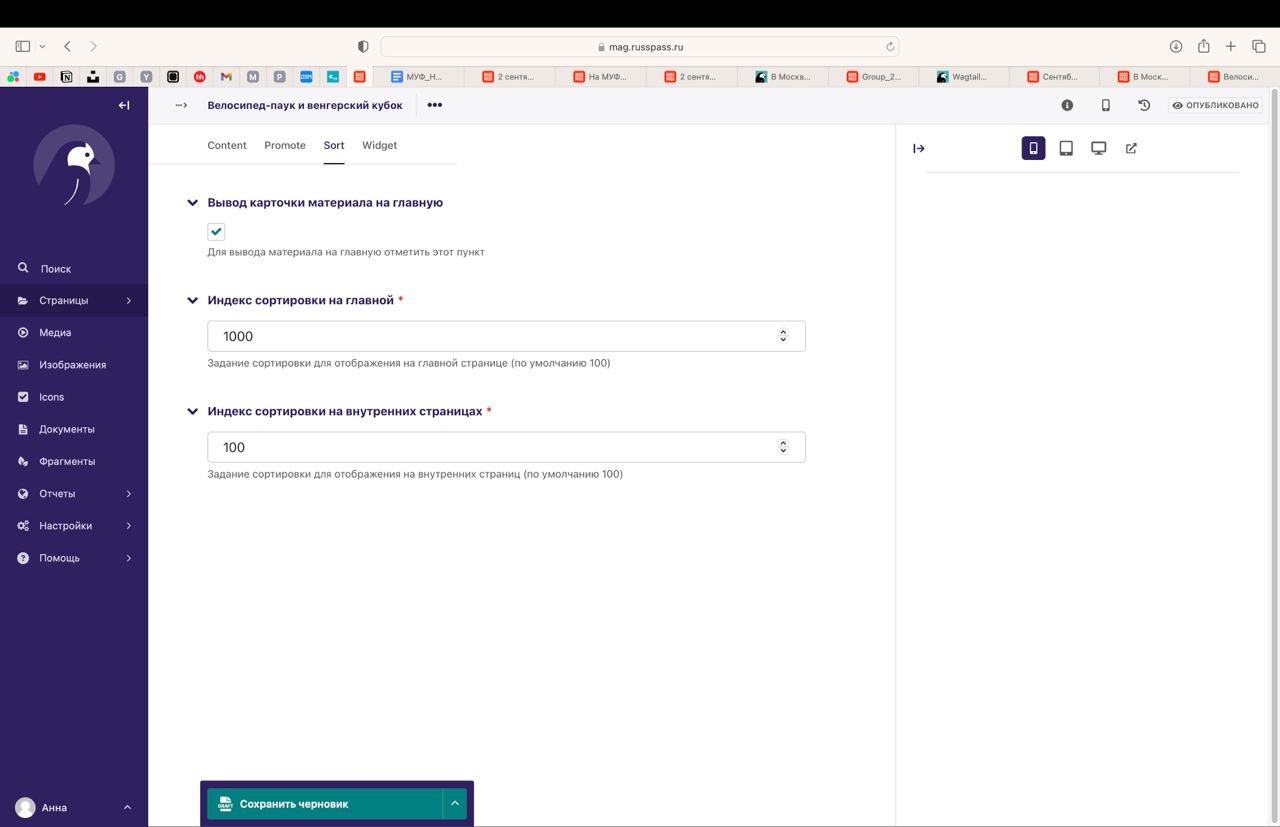Expand more save actions next to Сохранить черновик
Screen dimensions: 1280x827
tap(455, 803)
